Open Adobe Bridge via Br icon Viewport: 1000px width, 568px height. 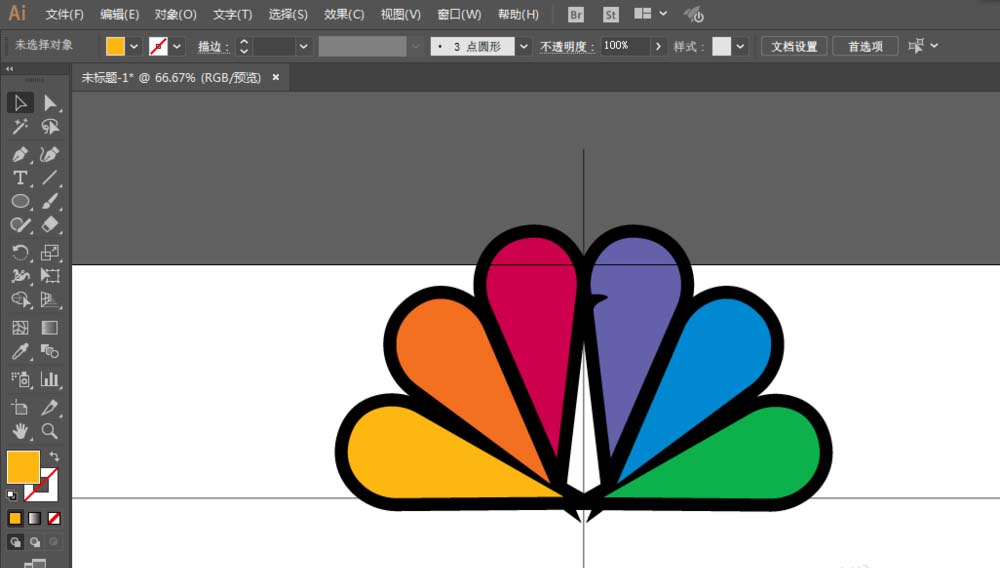576,15
